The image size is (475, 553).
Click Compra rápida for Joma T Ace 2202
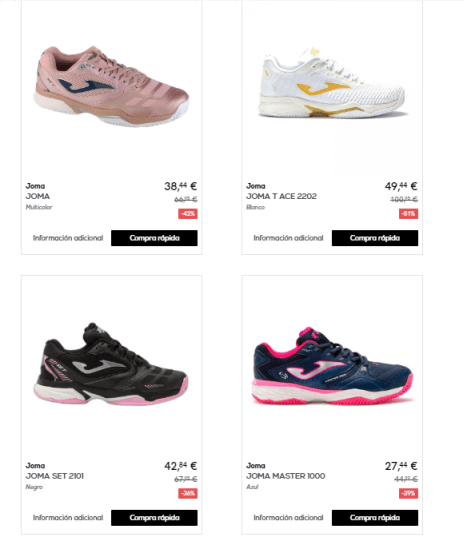click(375, 238)
